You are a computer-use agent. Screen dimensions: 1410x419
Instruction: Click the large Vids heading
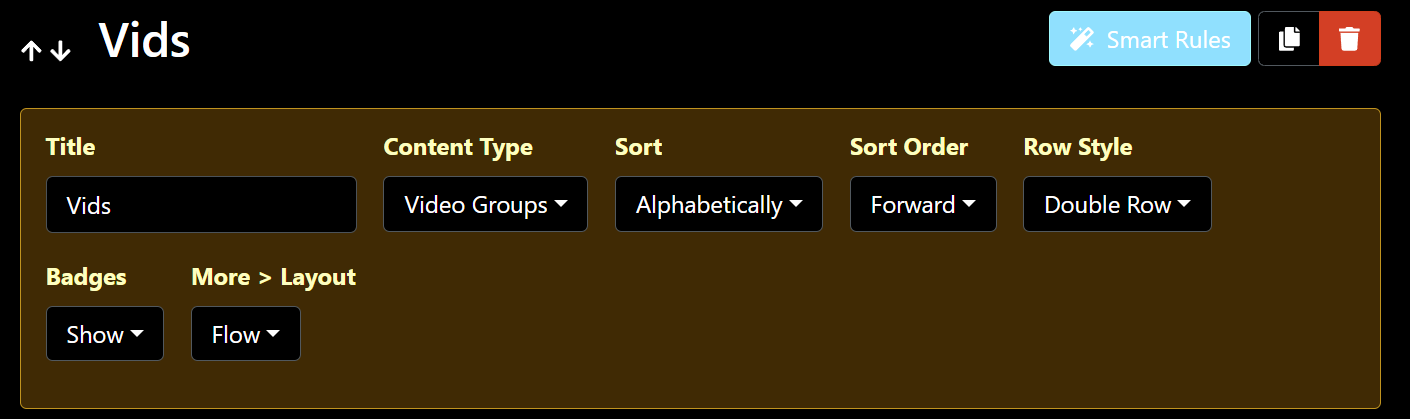(x=144, y=42)
